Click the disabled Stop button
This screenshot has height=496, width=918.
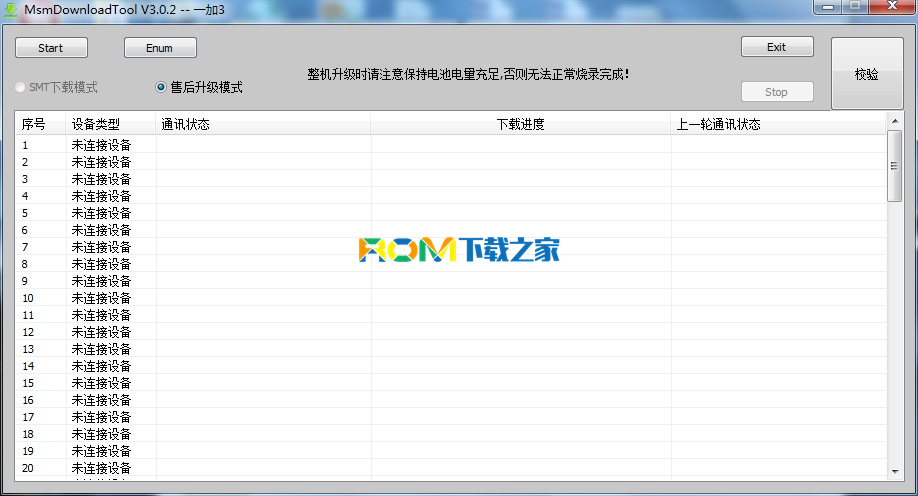coord(777,92)
